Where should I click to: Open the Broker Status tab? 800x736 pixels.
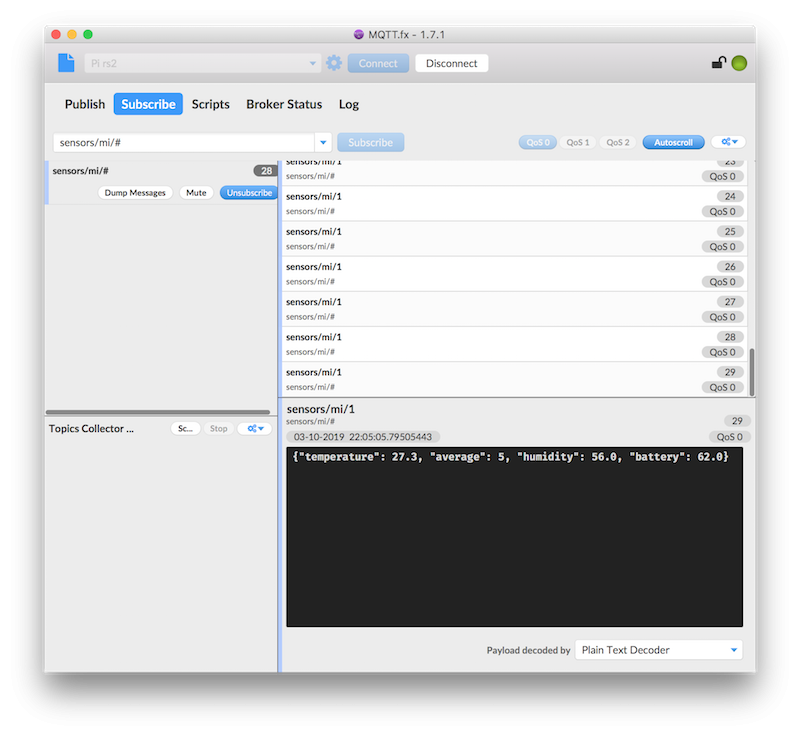tap(284, 104)
